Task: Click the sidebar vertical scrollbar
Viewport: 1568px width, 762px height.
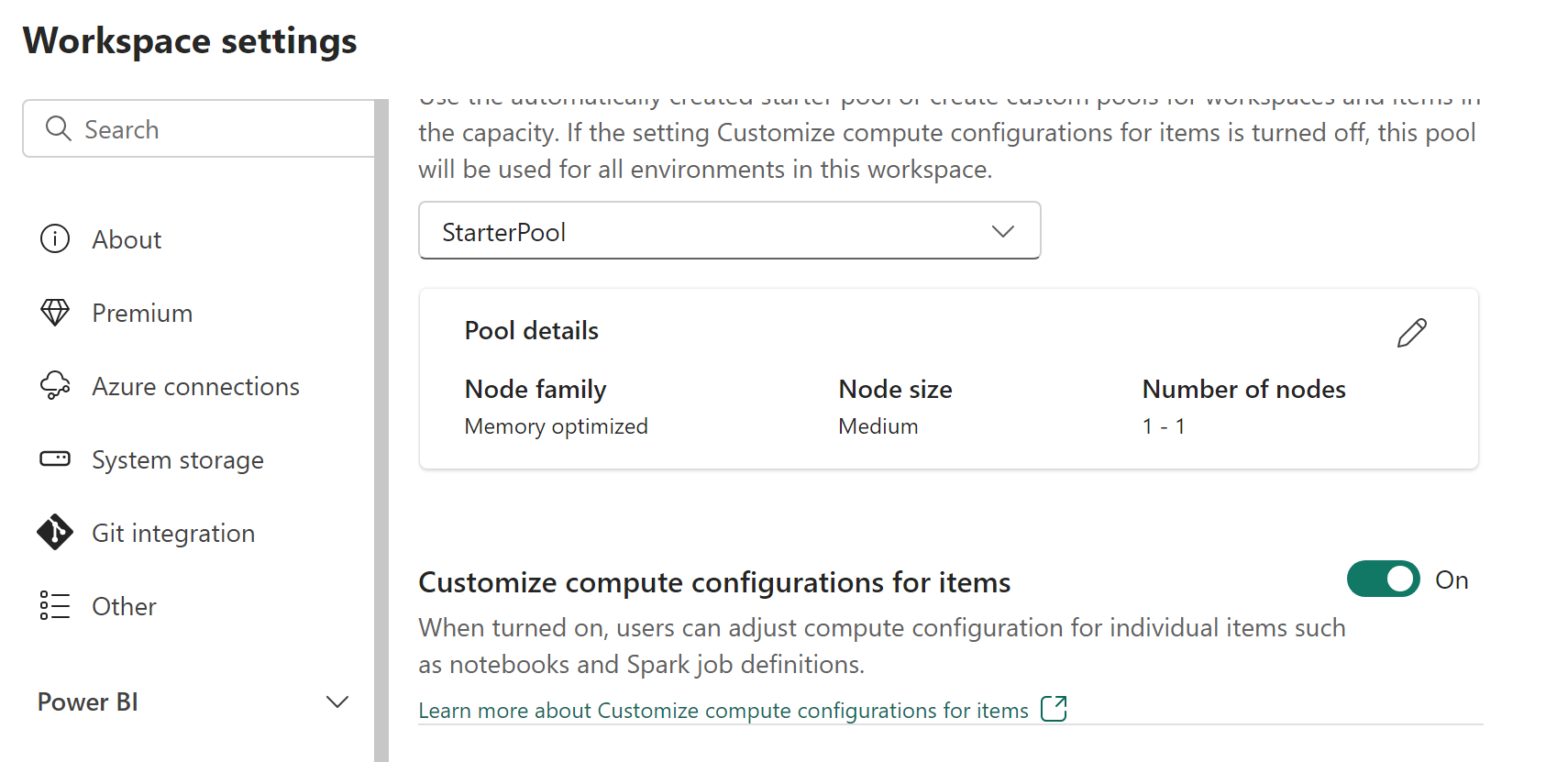Action: click(x=381, y=431)
